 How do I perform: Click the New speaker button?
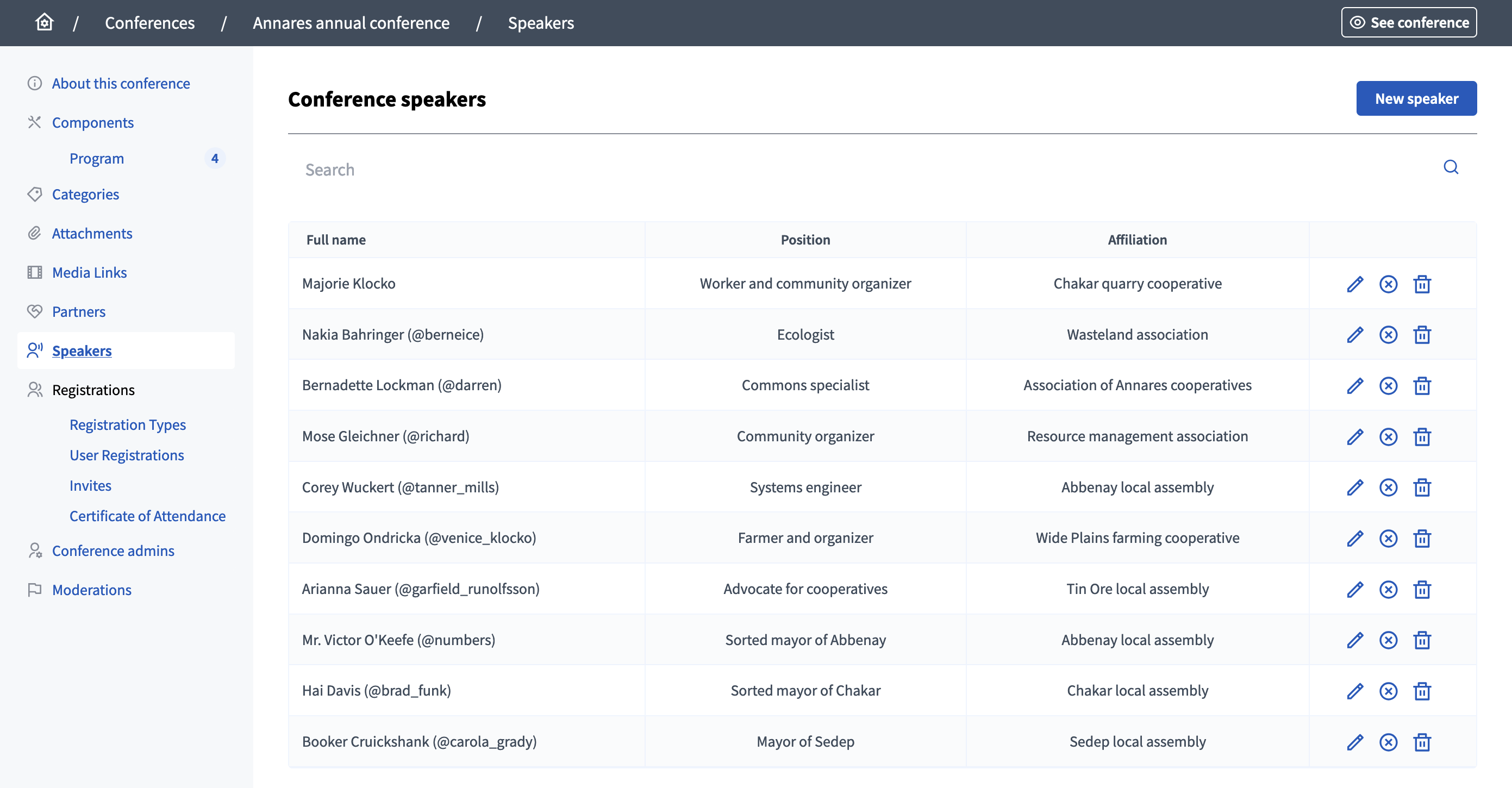pyautogui.click(x=1416, y=98)
